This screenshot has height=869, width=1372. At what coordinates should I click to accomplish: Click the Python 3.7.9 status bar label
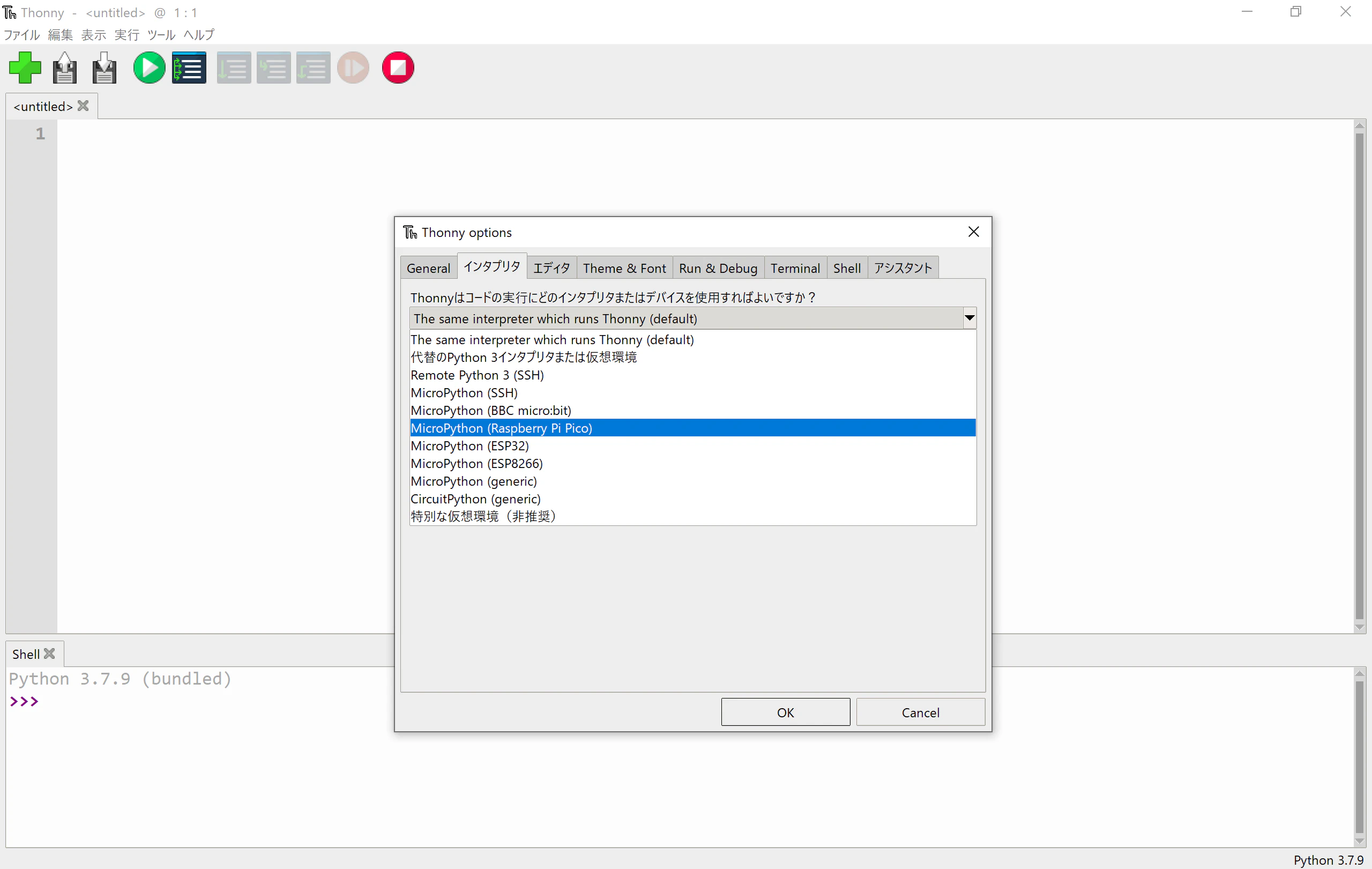coord(1328,859)
